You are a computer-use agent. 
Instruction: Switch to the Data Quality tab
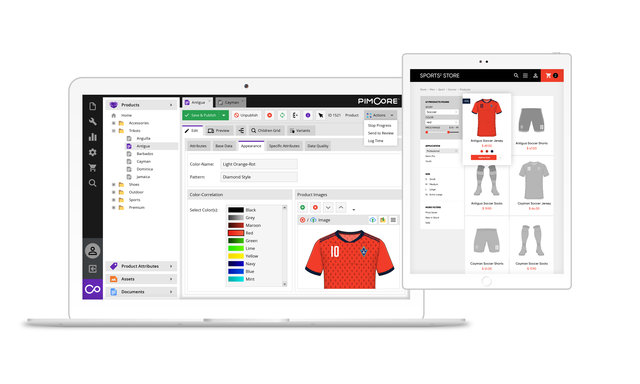coord(318,146)
